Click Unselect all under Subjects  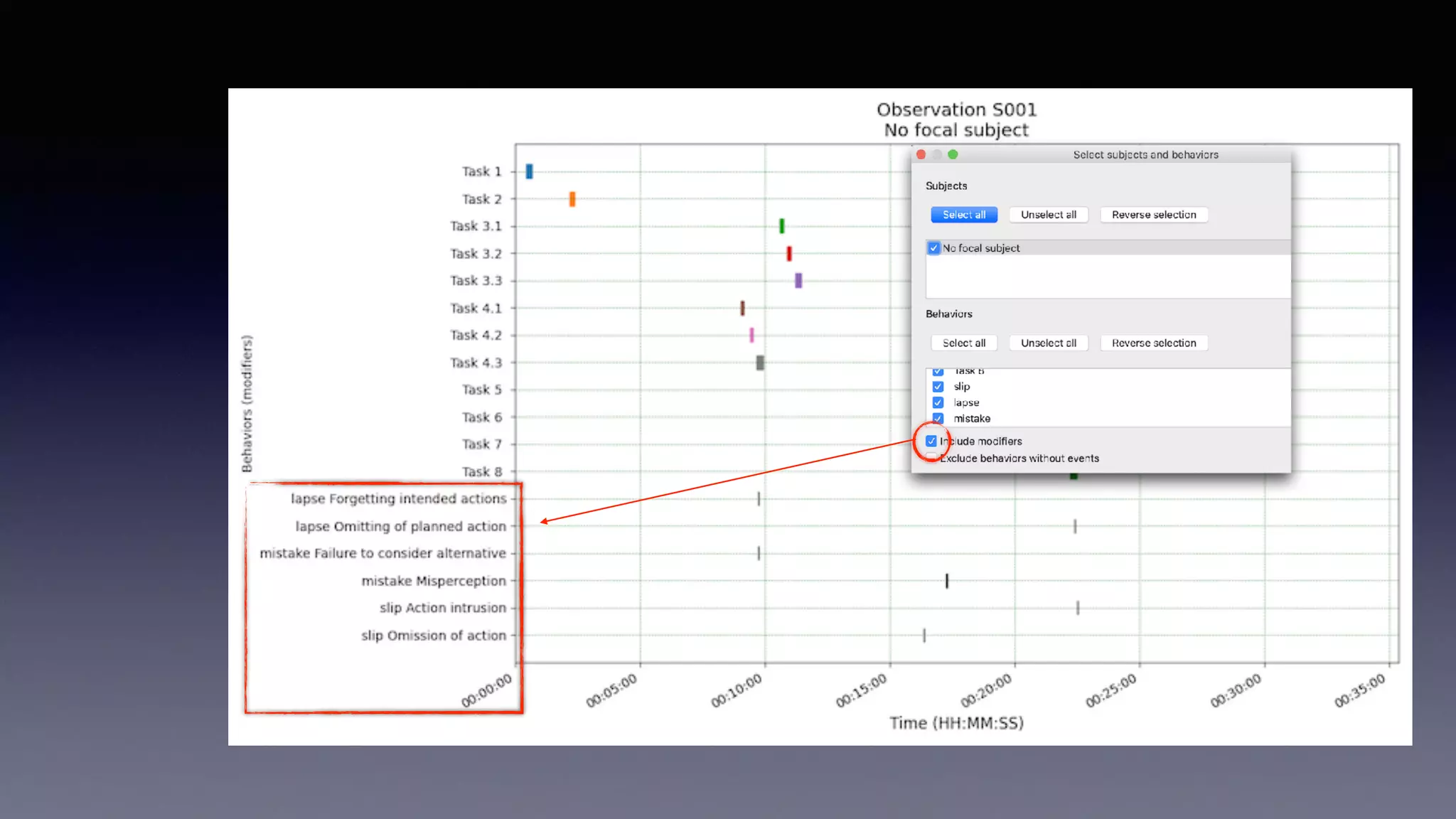click(x=1048, y=215)
